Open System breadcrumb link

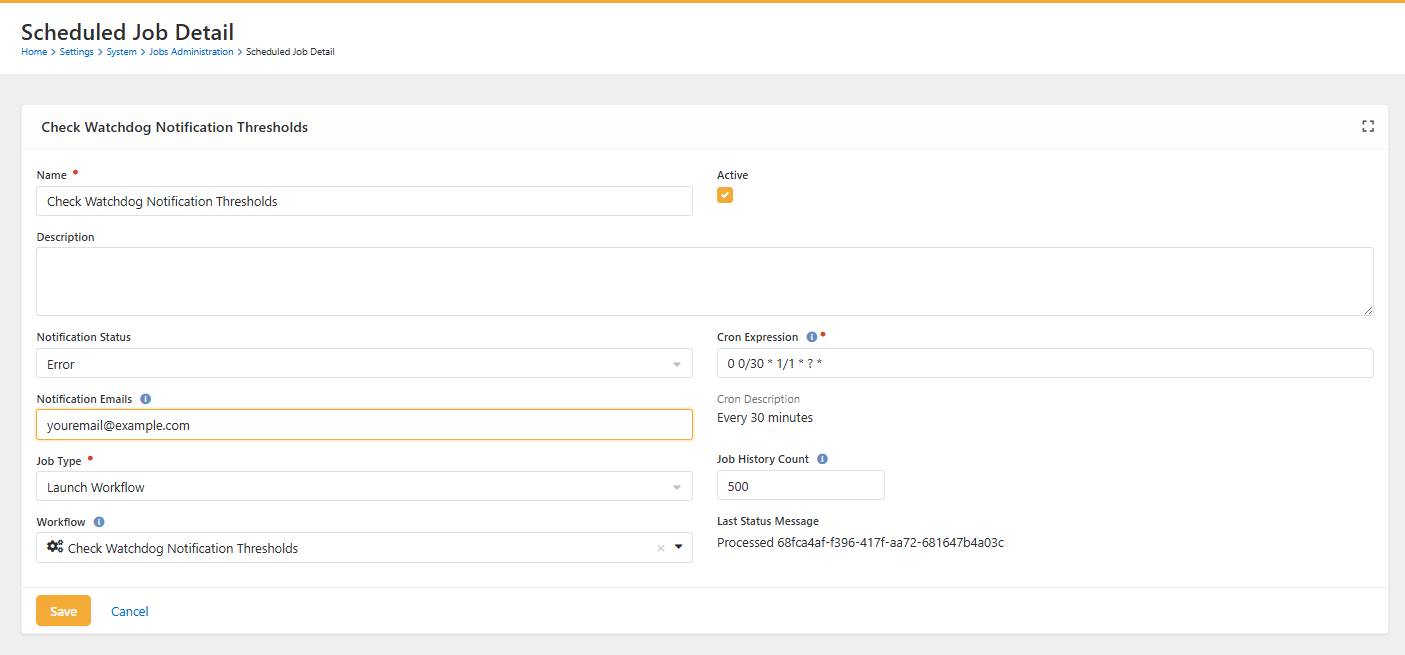click(121, 52)
